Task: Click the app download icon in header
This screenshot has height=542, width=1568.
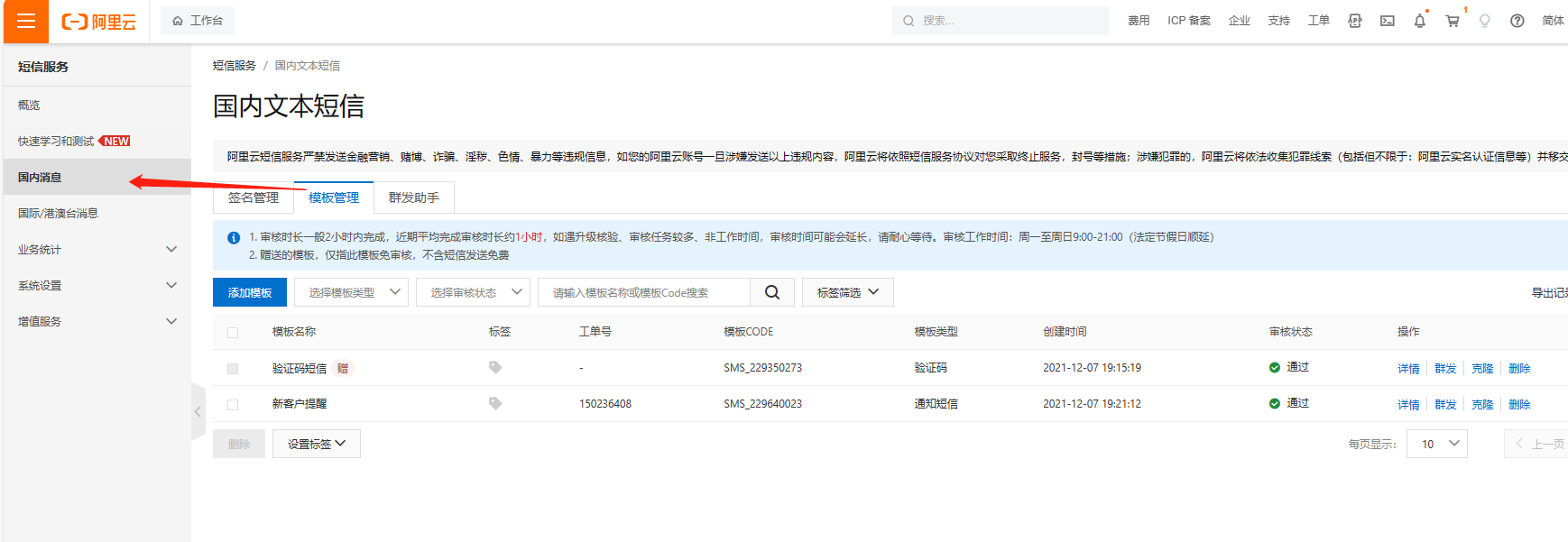Action: click(x=1355, y=21)
